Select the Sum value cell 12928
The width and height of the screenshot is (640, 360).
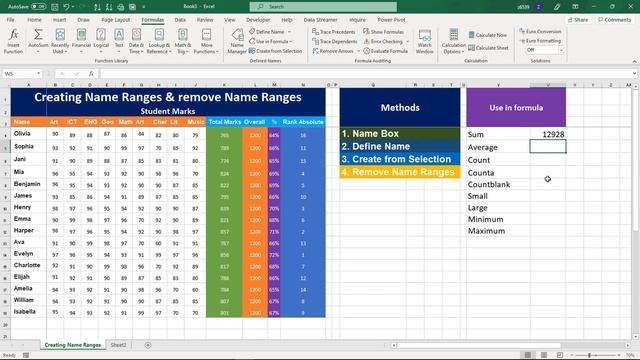pyautogui.click(x=548, y=134)
